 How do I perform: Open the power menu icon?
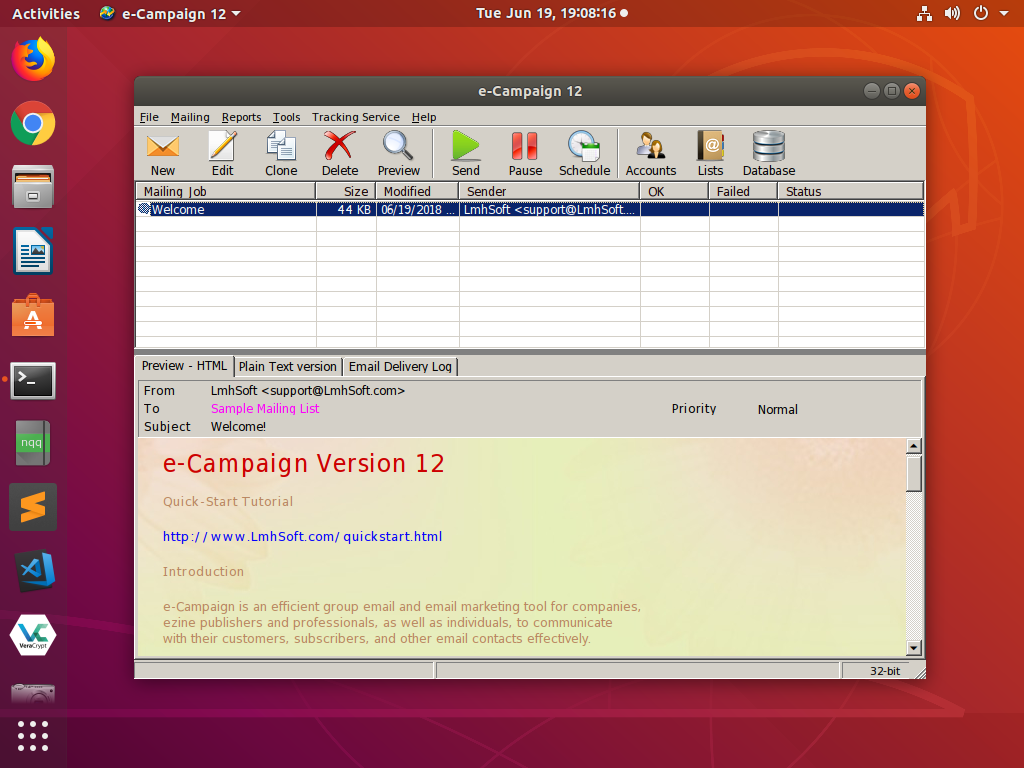pos(981,13)
